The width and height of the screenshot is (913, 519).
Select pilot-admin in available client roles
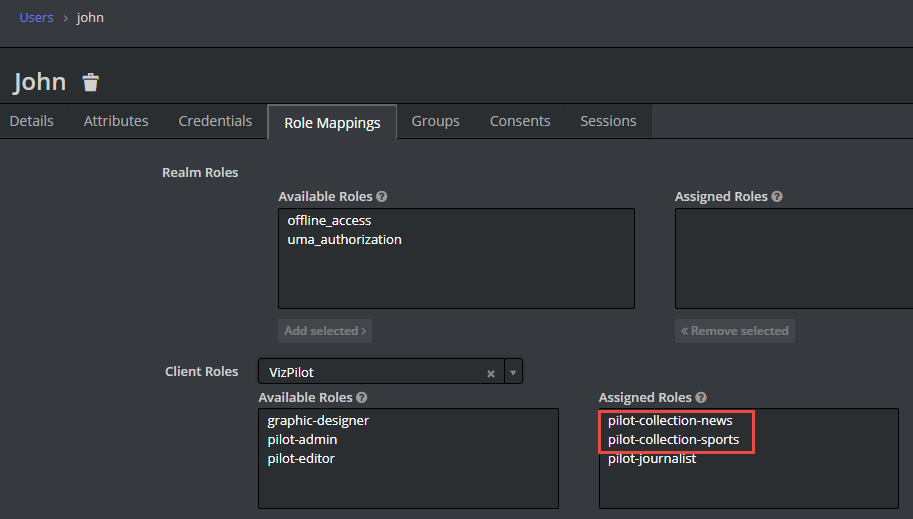coord(302,439)
